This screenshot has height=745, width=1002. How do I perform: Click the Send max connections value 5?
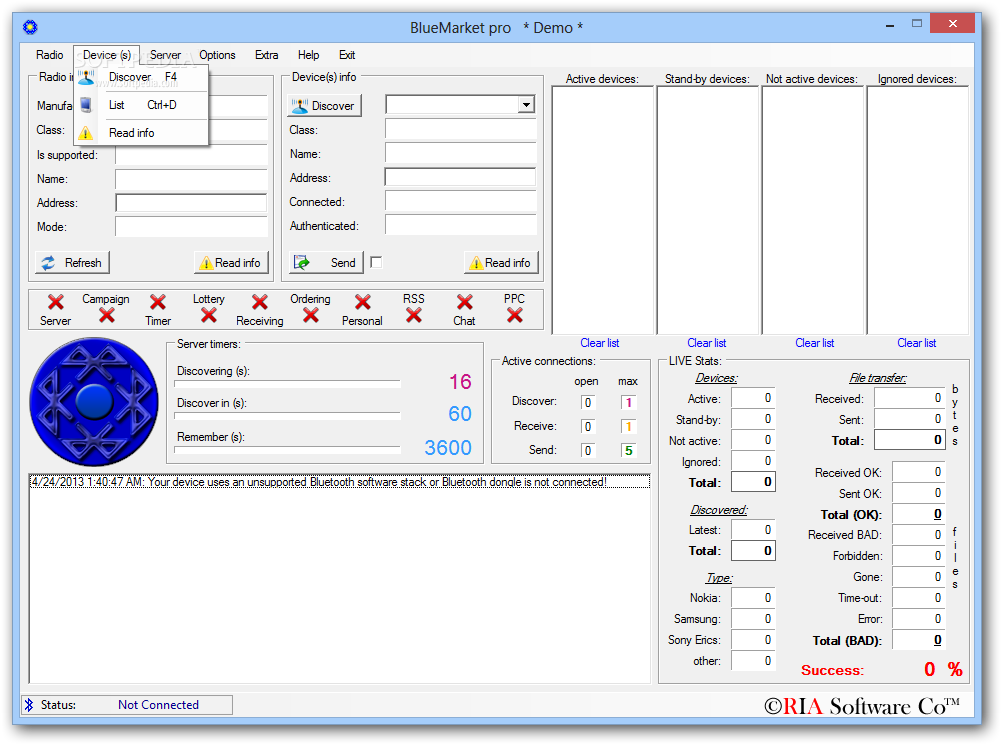pos(628,451)
